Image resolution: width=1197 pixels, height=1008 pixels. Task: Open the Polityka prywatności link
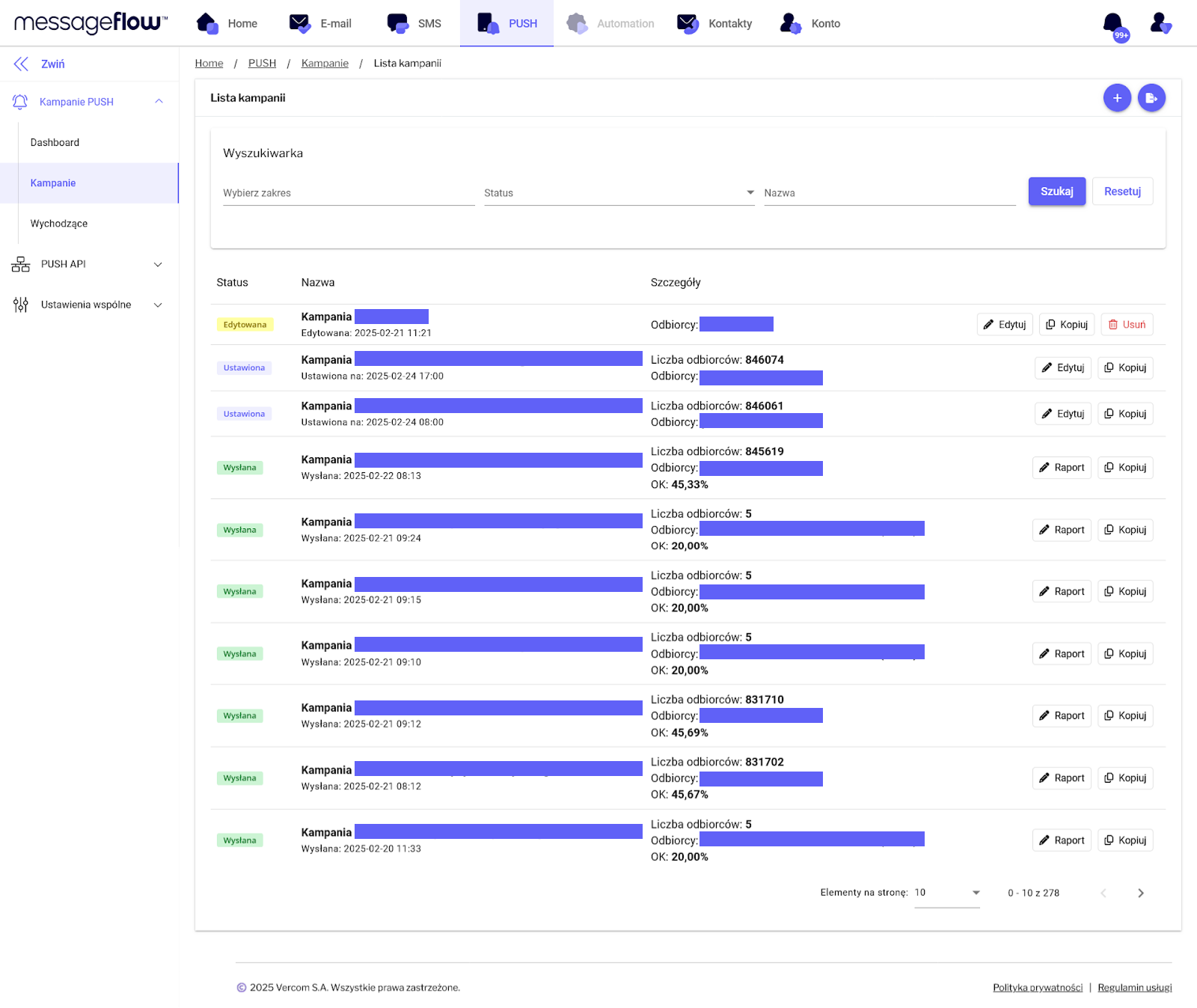pos(1037,988)
